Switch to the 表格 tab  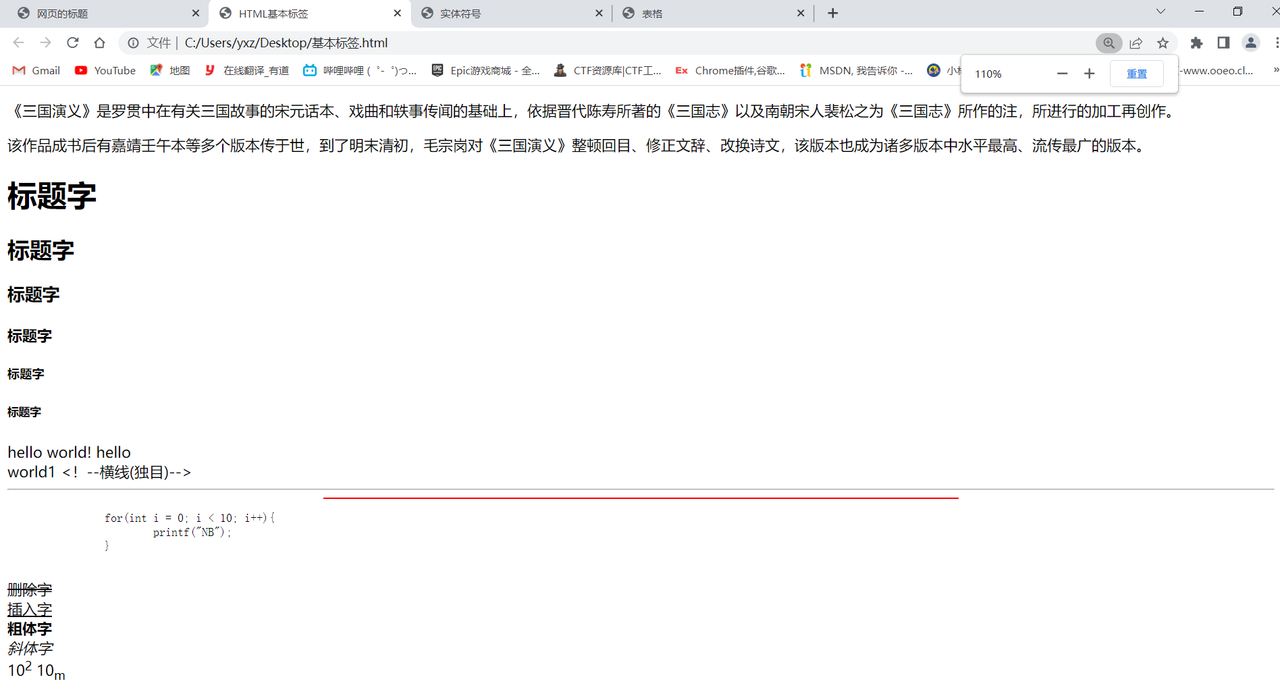[x=712, y=14]
